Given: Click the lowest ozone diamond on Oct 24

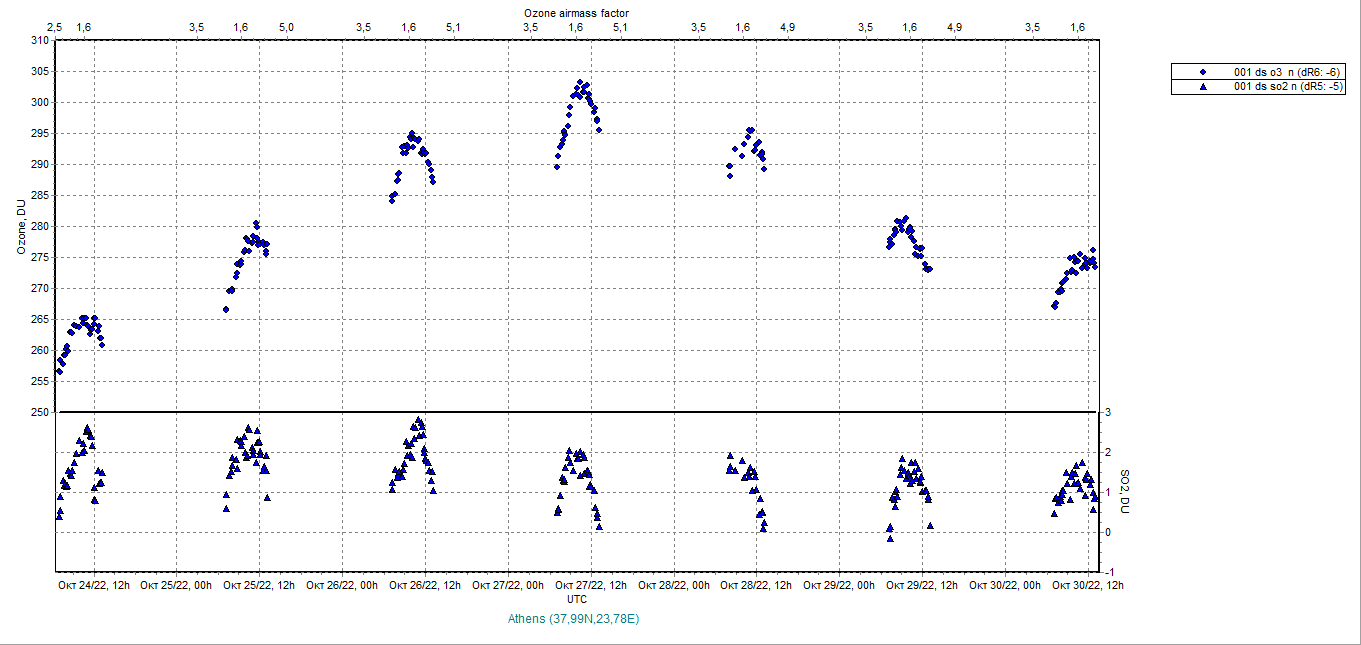Looking at the screenshot, I should (59, 371).
